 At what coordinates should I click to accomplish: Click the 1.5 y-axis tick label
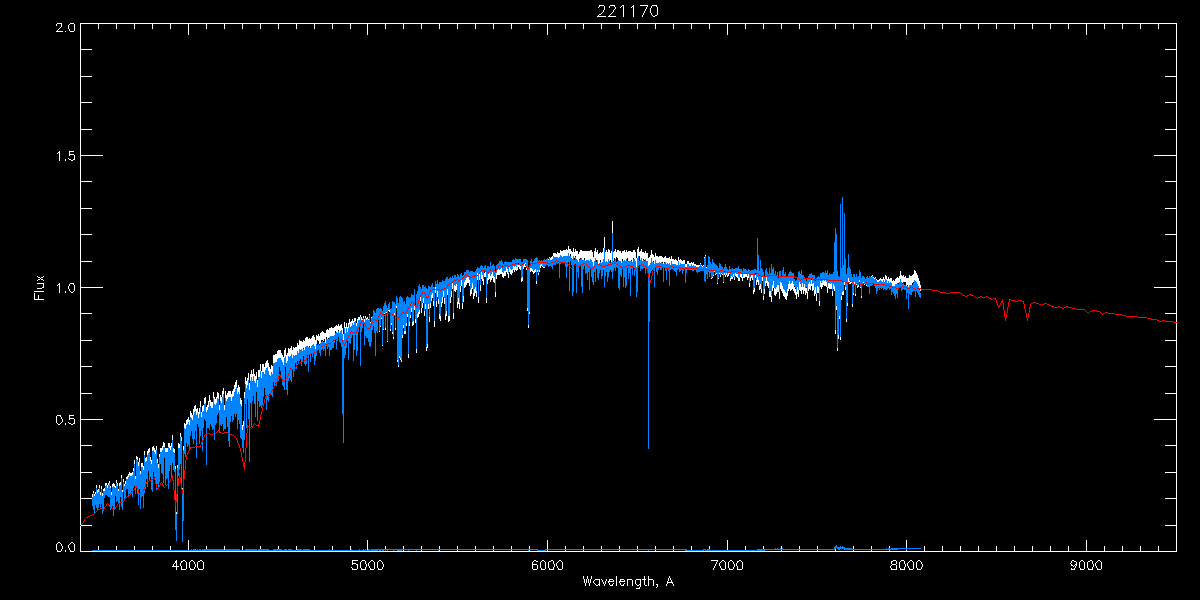tap(64, 157)
